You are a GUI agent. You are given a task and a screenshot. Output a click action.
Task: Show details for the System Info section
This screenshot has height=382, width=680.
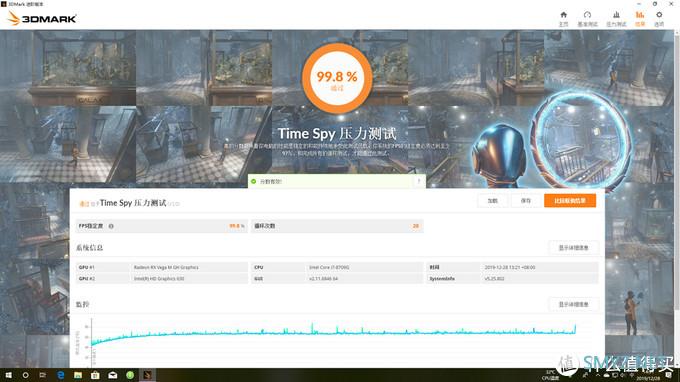tap(573, 248)
